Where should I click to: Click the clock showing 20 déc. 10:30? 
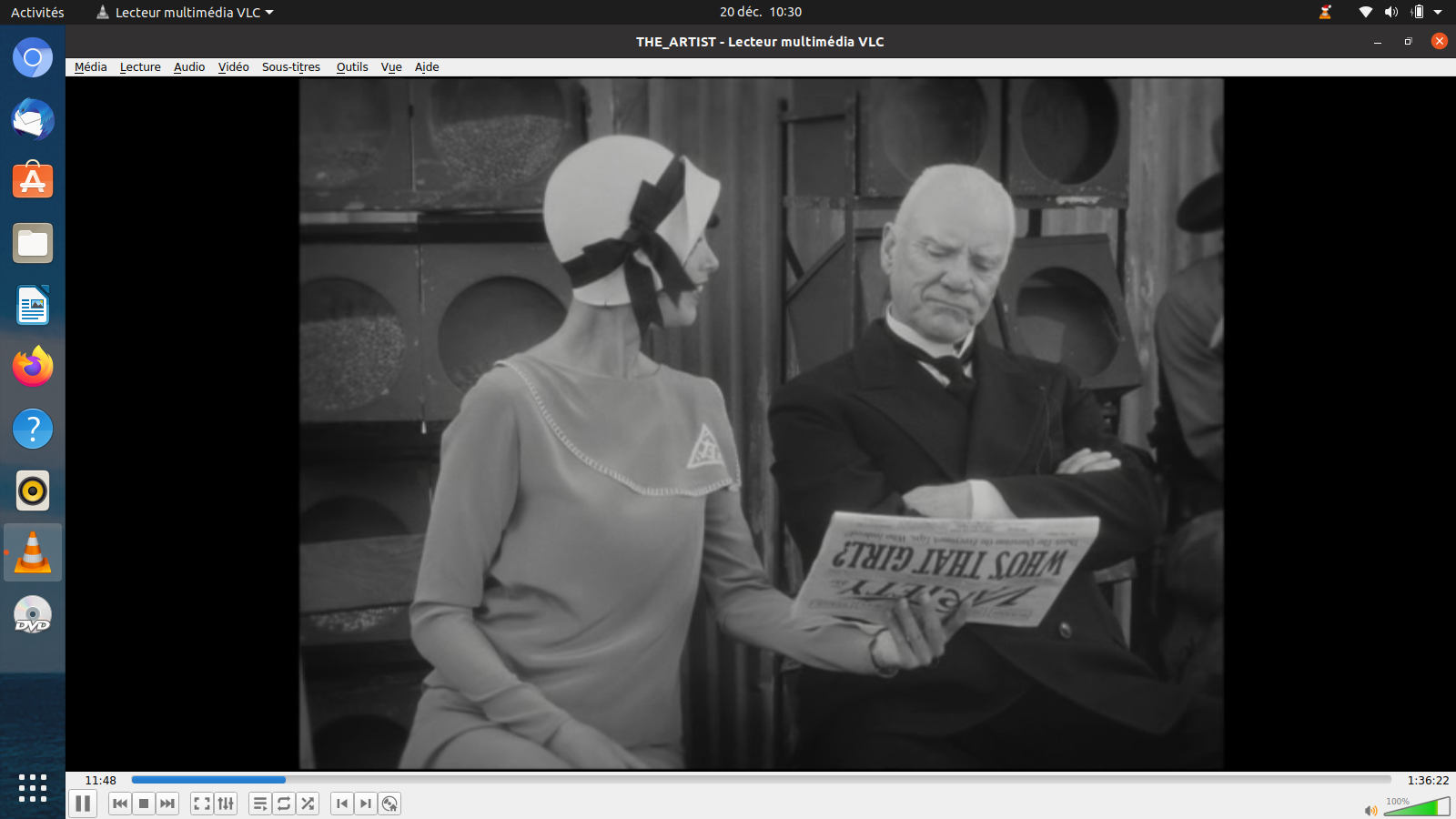760,12
